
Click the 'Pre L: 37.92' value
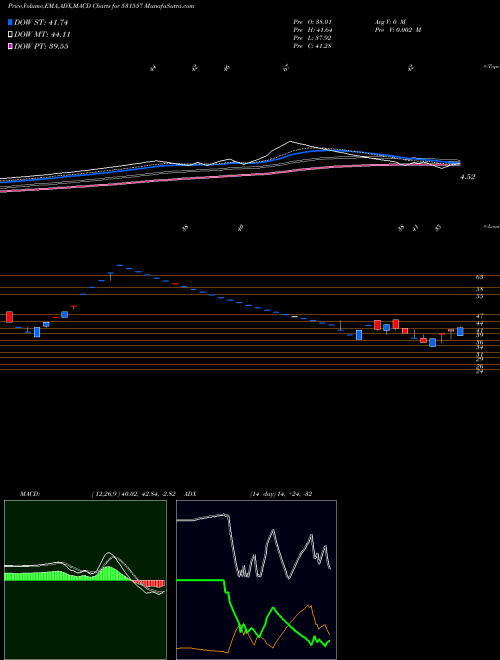pyautogui.click(x=312, y=38)
